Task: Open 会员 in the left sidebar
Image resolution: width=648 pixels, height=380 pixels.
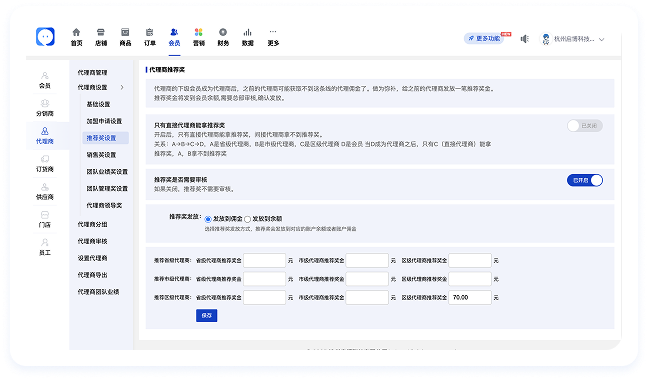Action: coord(45,80)
